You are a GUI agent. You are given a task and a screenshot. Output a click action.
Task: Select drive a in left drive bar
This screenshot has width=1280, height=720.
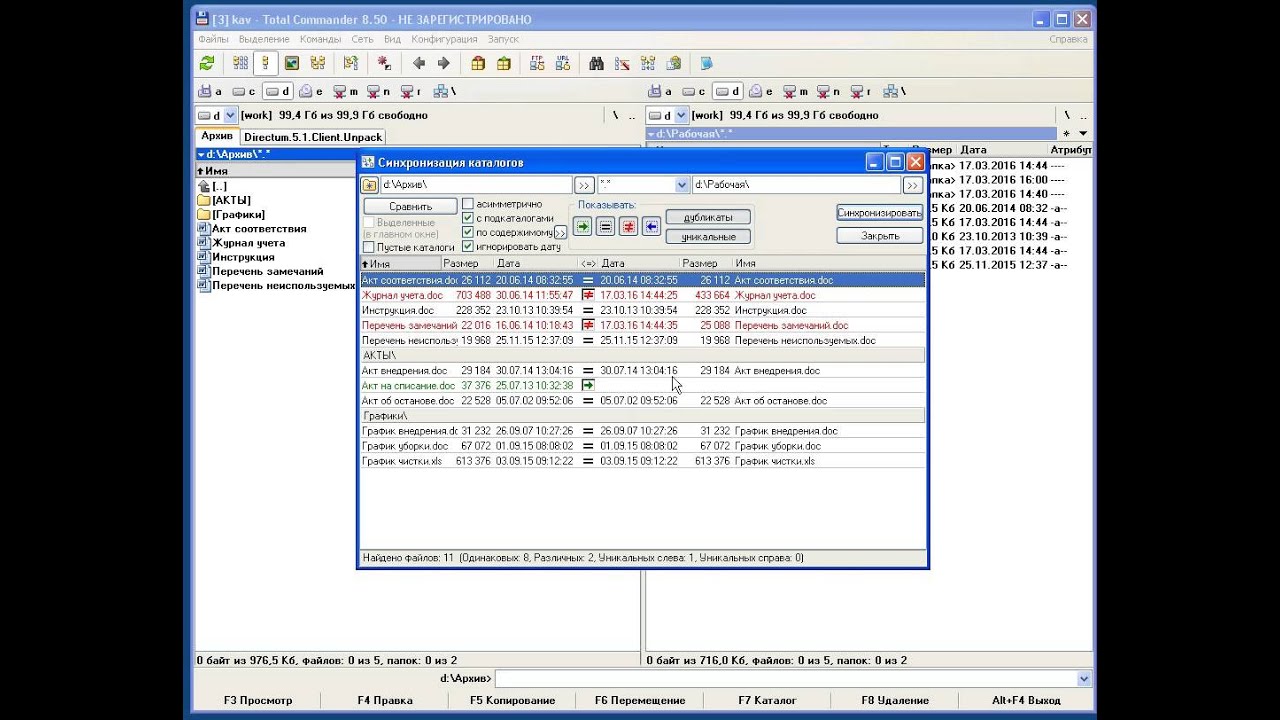(211, 91)
